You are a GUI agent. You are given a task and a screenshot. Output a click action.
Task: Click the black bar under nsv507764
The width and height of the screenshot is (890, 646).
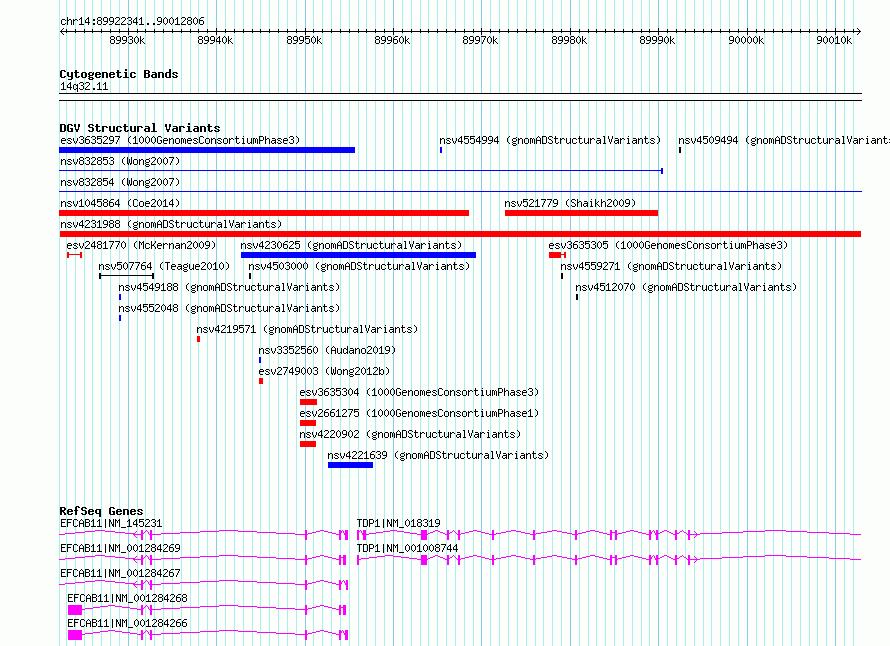127,276
